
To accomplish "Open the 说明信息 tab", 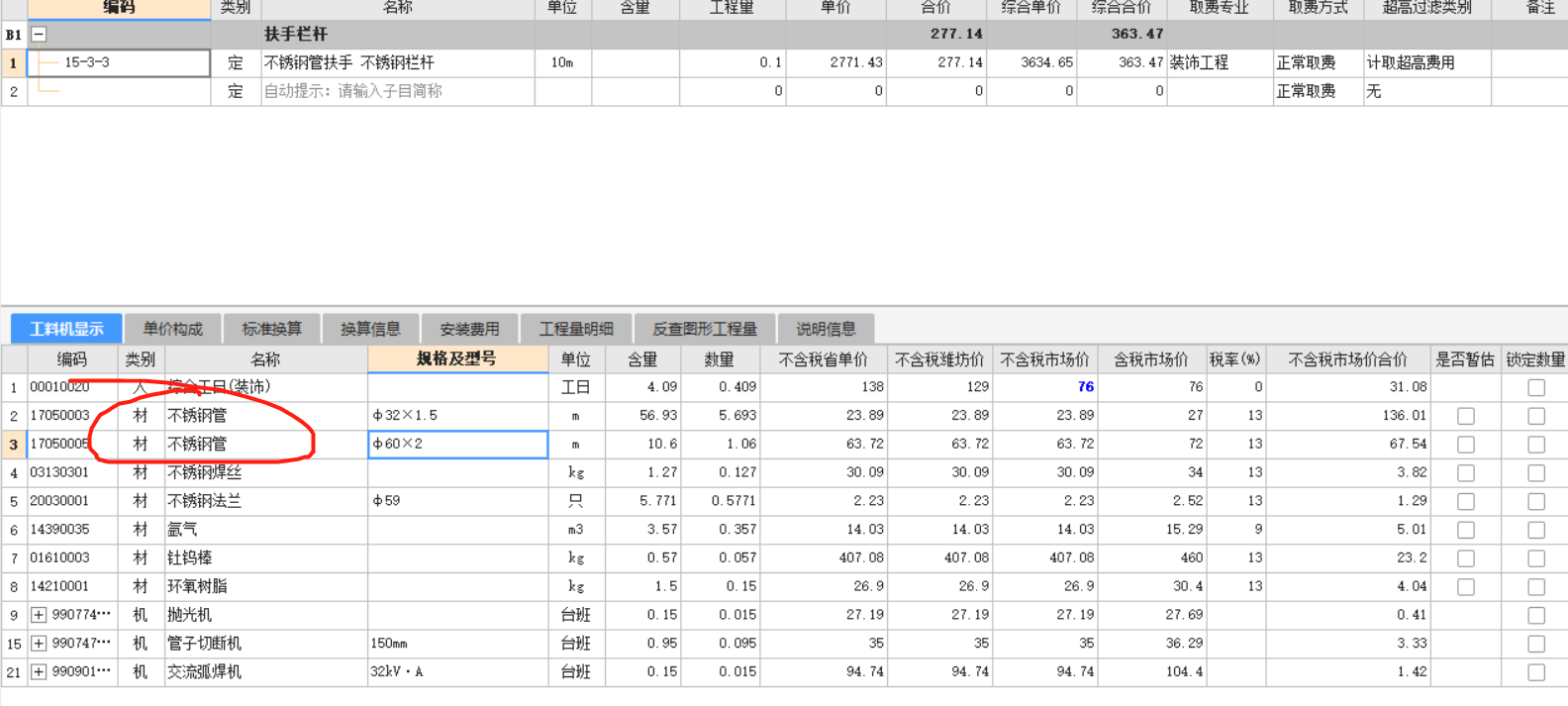I will (826, 329).
